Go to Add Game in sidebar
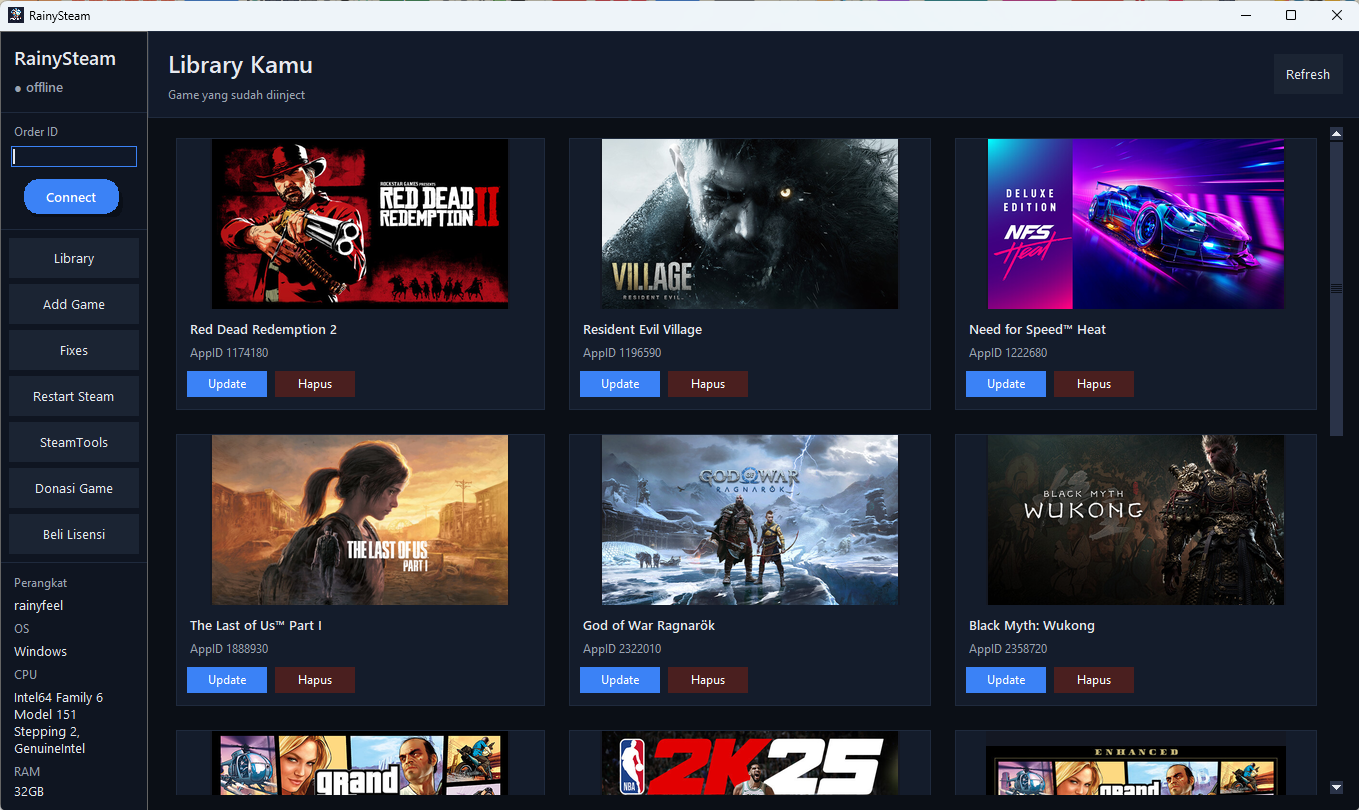 pyautogui.click(x=74, y=304)
